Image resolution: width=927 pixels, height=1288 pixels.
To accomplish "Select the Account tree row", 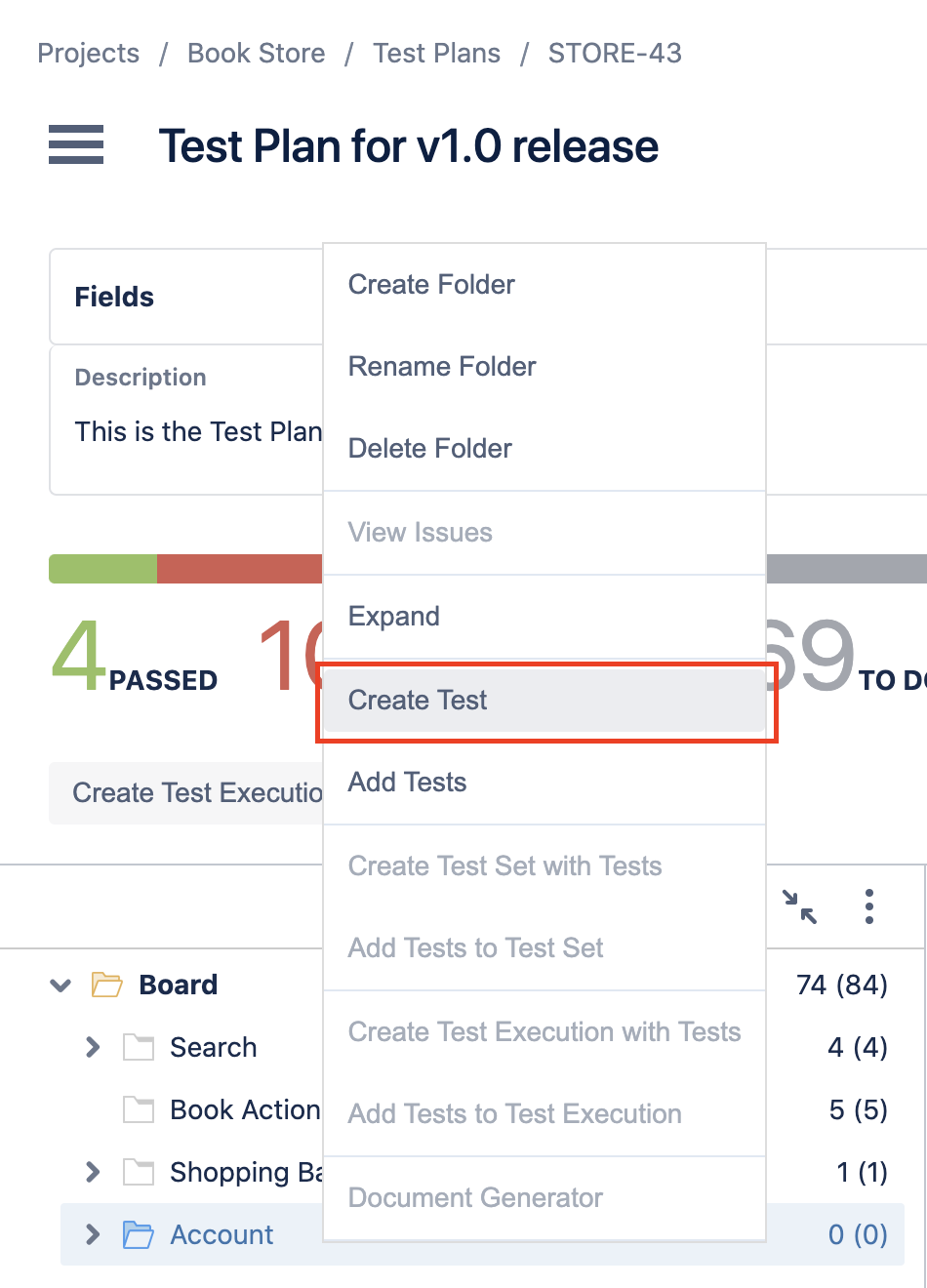I will [482, 1234].
